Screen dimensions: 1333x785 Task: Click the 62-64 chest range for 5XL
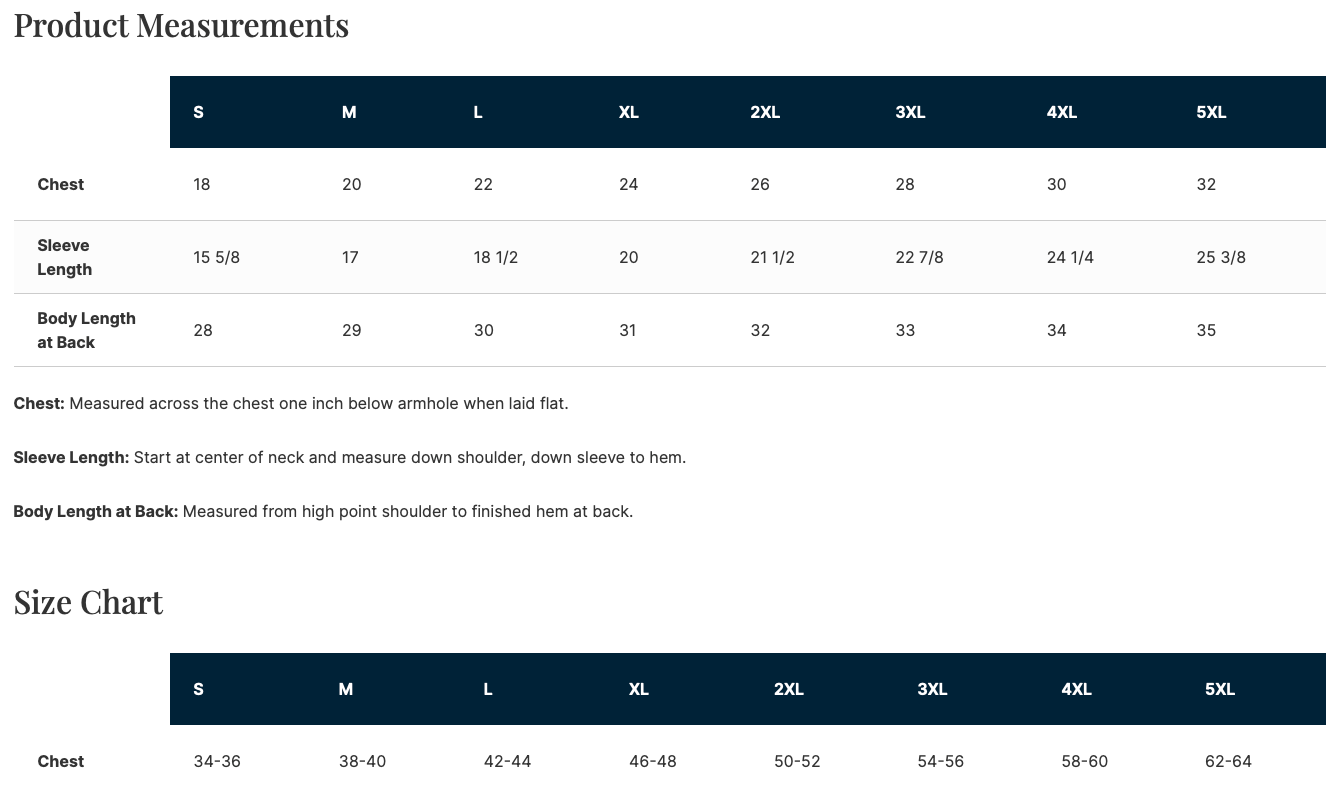tap(1228, 761)
